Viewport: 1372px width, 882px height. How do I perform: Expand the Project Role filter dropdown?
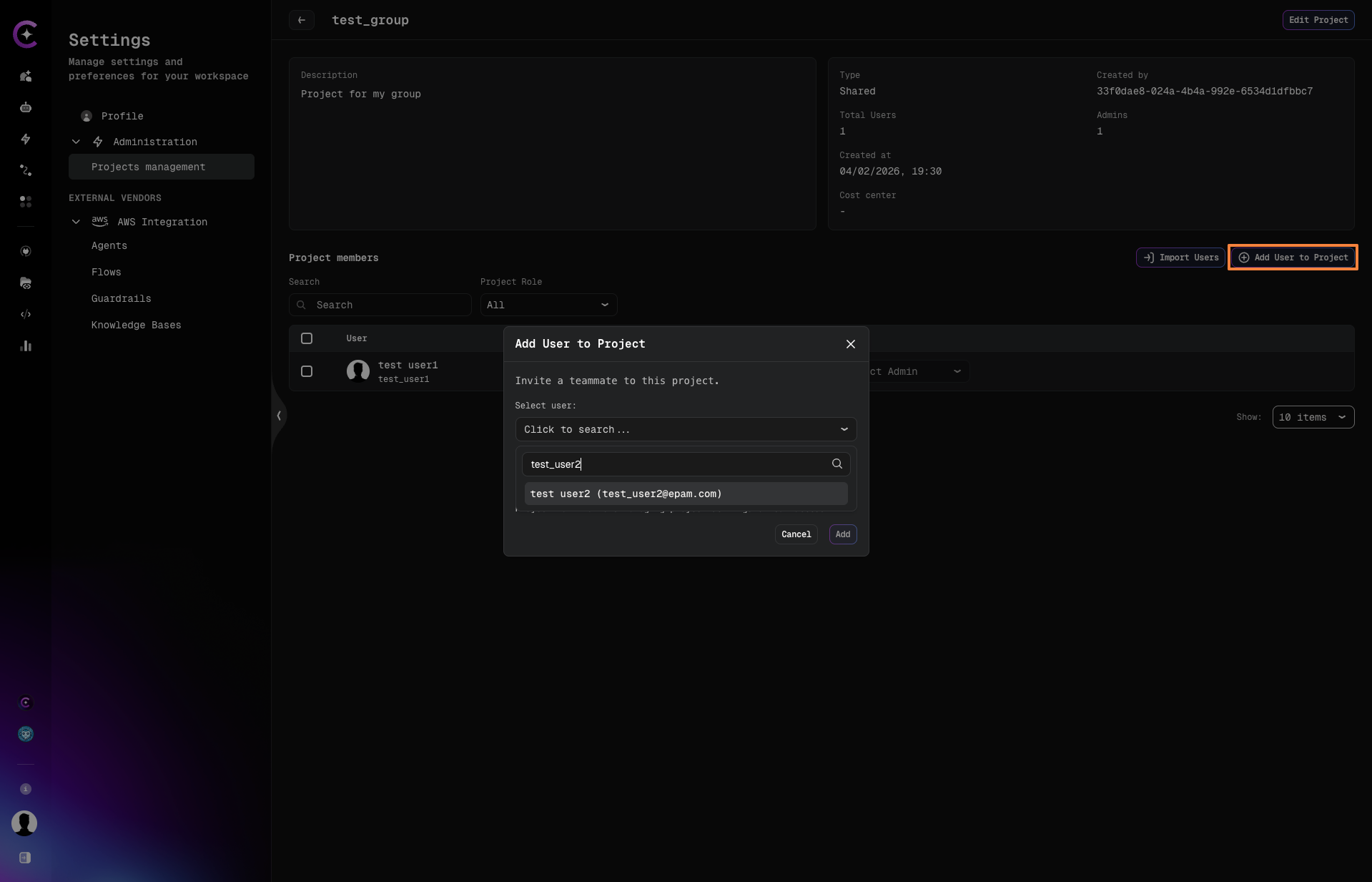(x=548, y=305)
